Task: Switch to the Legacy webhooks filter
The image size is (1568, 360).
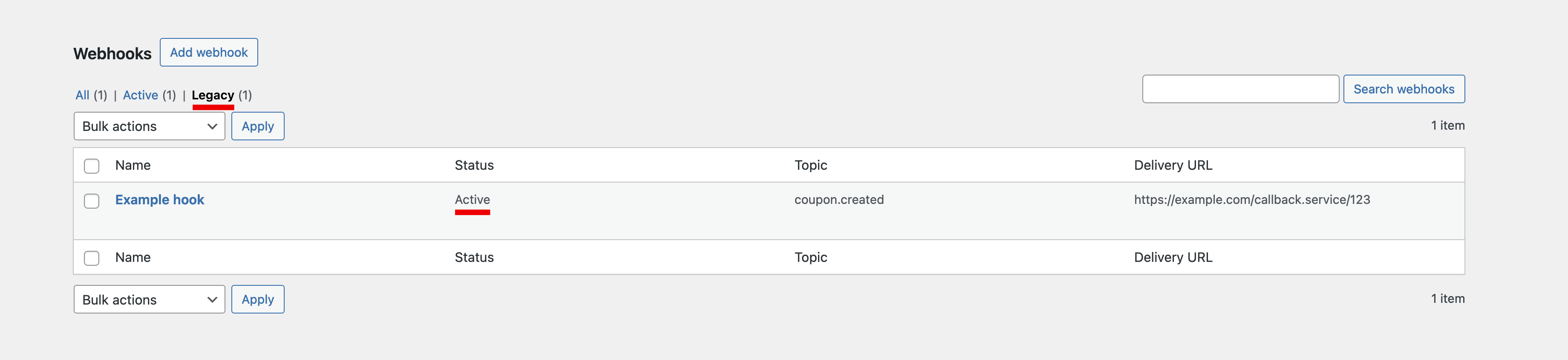Action: pyautogui.click(x=213, y=95)
